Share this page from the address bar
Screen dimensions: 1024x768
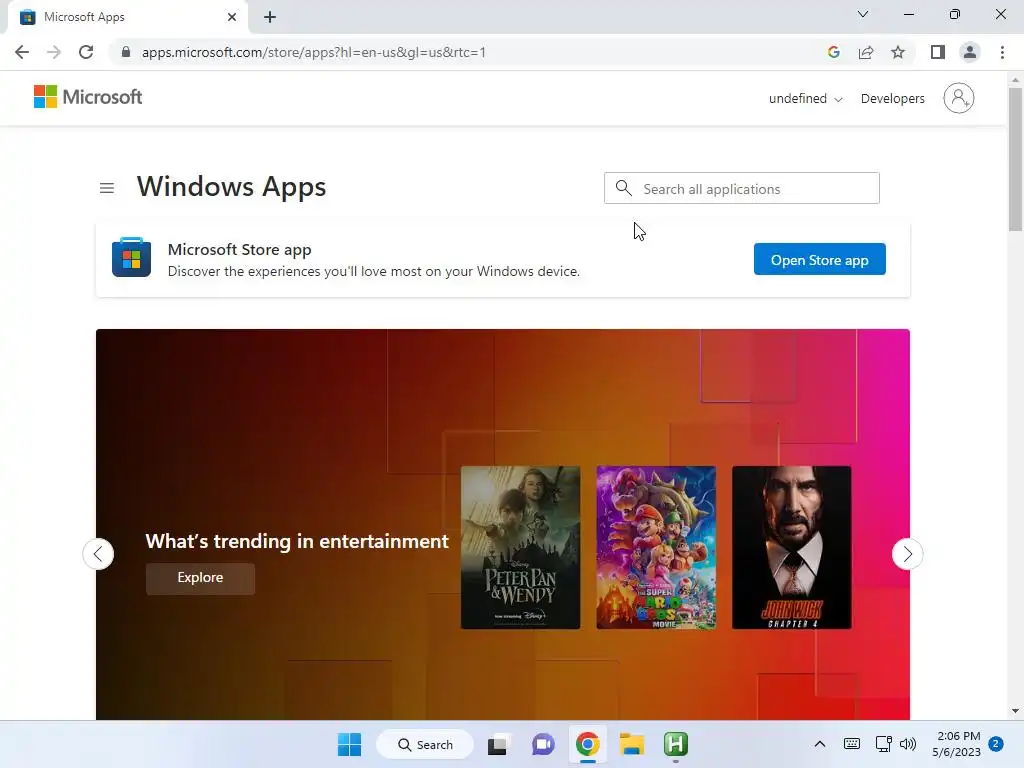[866, 52]
